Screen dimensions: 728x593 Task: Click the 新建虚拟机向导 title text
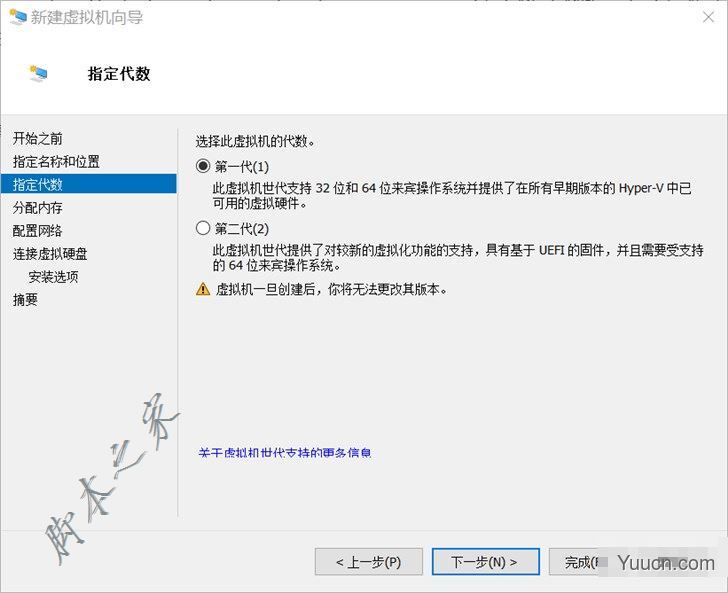(87, 18)
